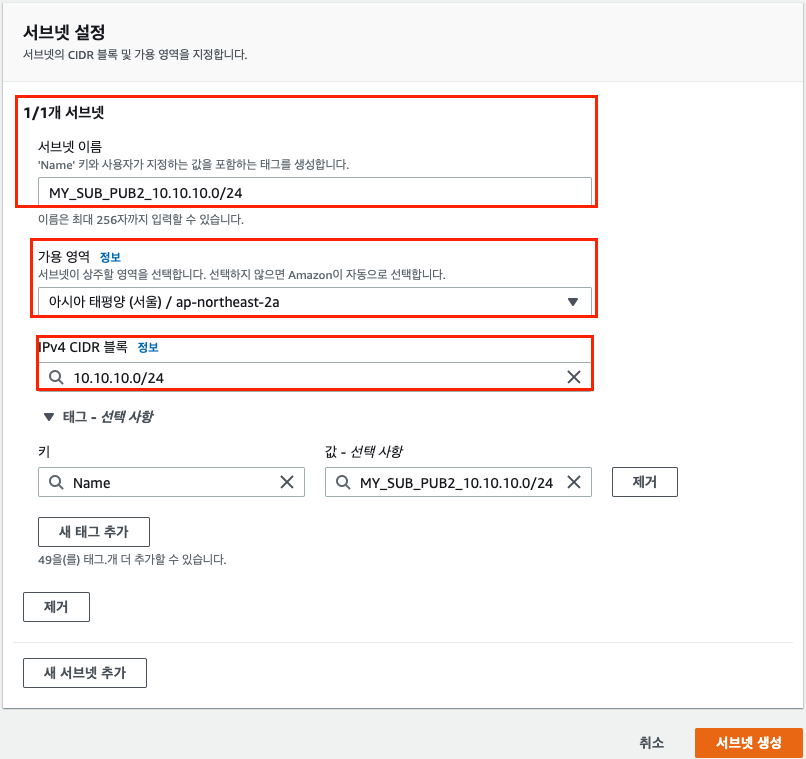The width and height of the screenshot is (806, 759).
Task: Click the search icon in the tag key field
Action: (x=56, y=482)
